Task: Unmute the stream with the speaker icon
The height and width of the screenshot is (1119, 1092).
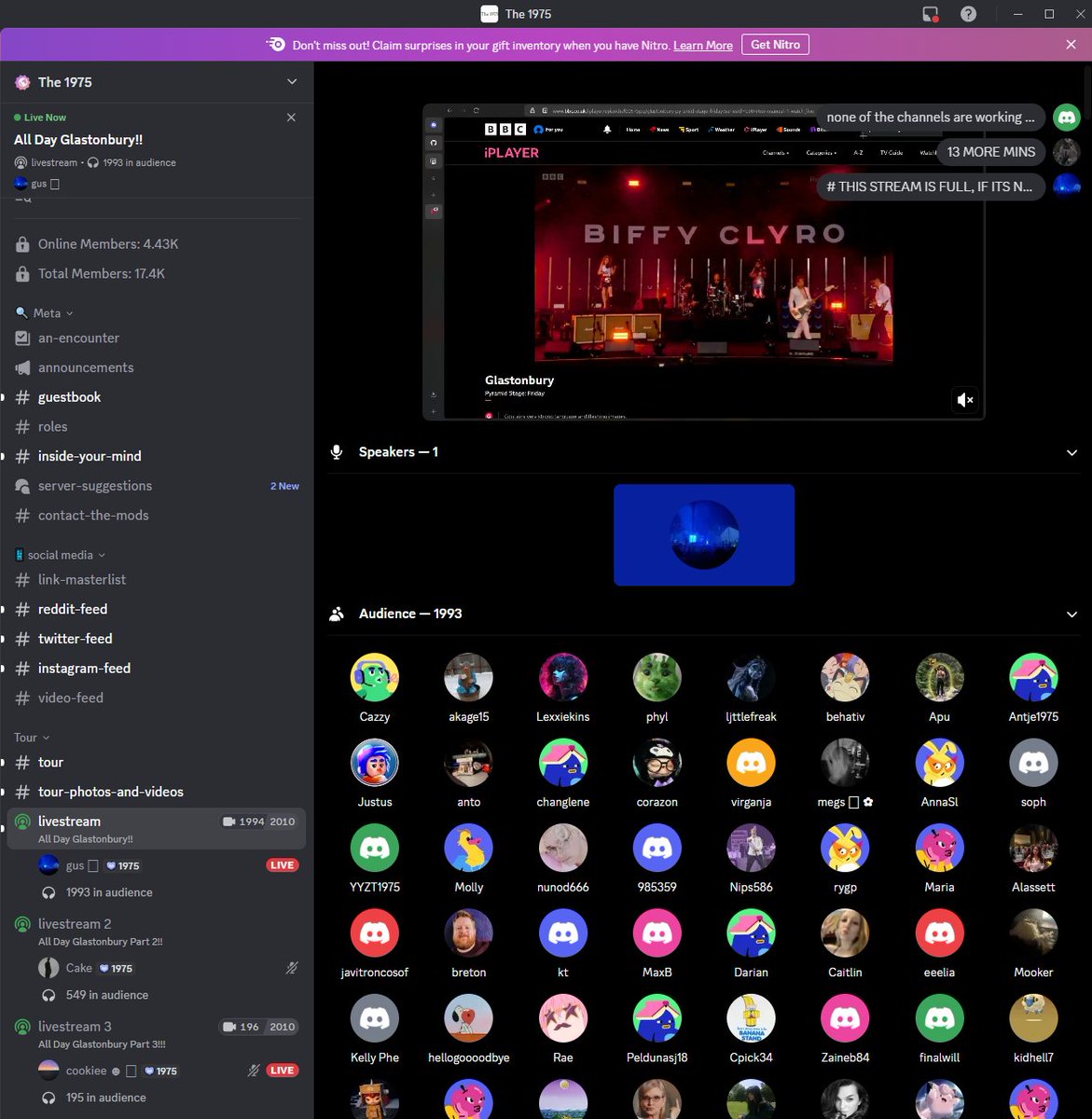Action: (x=965, y=400)
